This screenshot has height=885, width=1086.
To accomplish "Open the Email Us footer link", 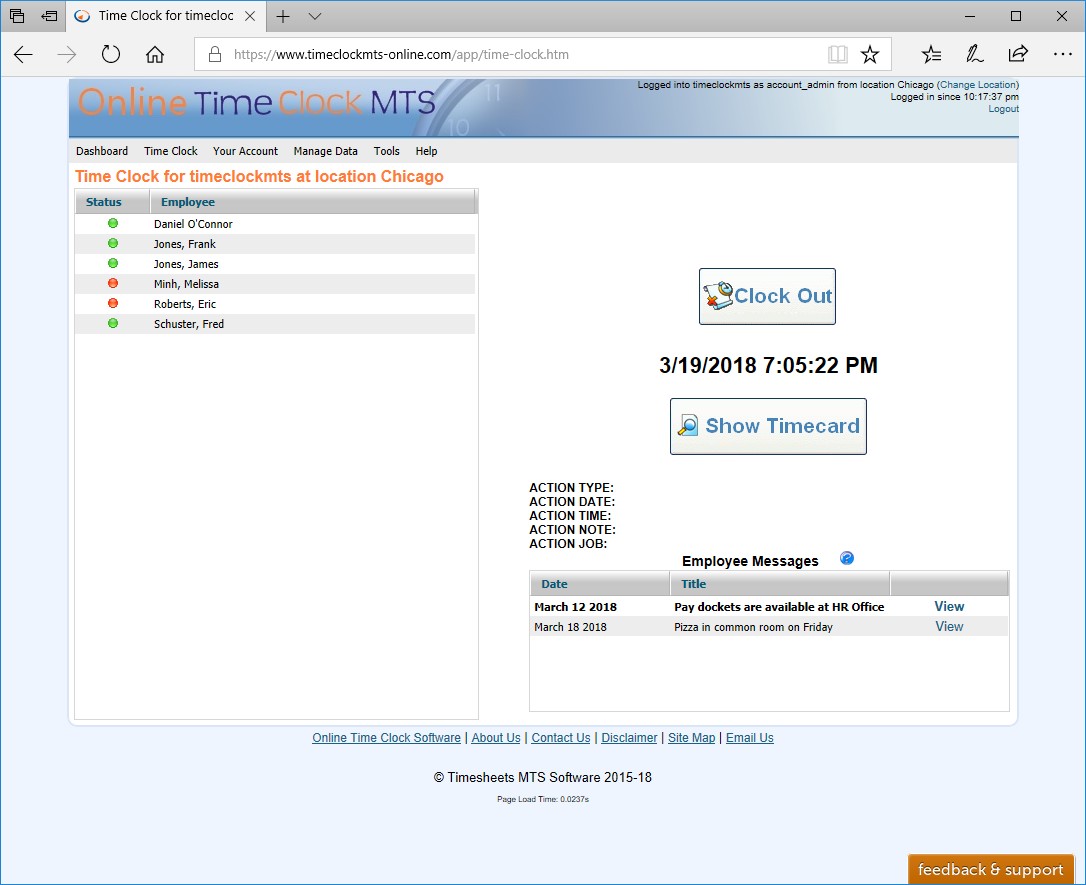I will click(749, 738).
